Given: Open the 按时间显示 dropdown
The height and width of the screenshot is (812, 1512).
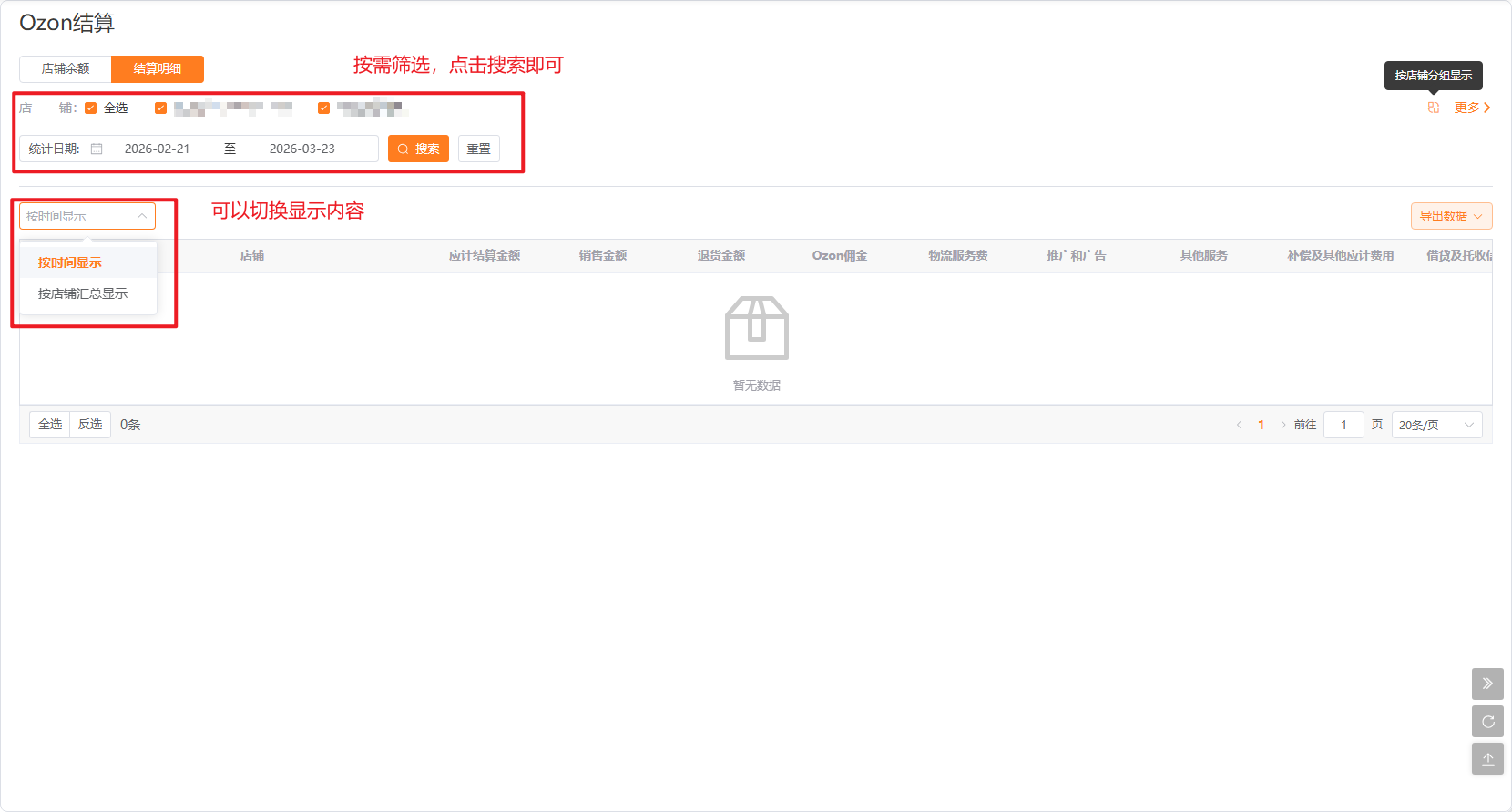Looking at the screenshot, I should point(87,216).
